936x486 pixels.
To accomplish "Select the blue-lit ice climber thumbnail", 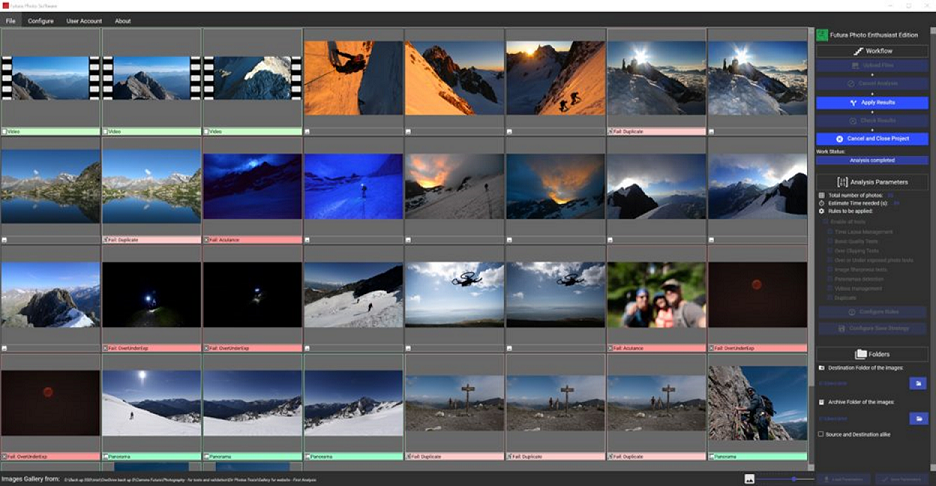I will point(353,187).
